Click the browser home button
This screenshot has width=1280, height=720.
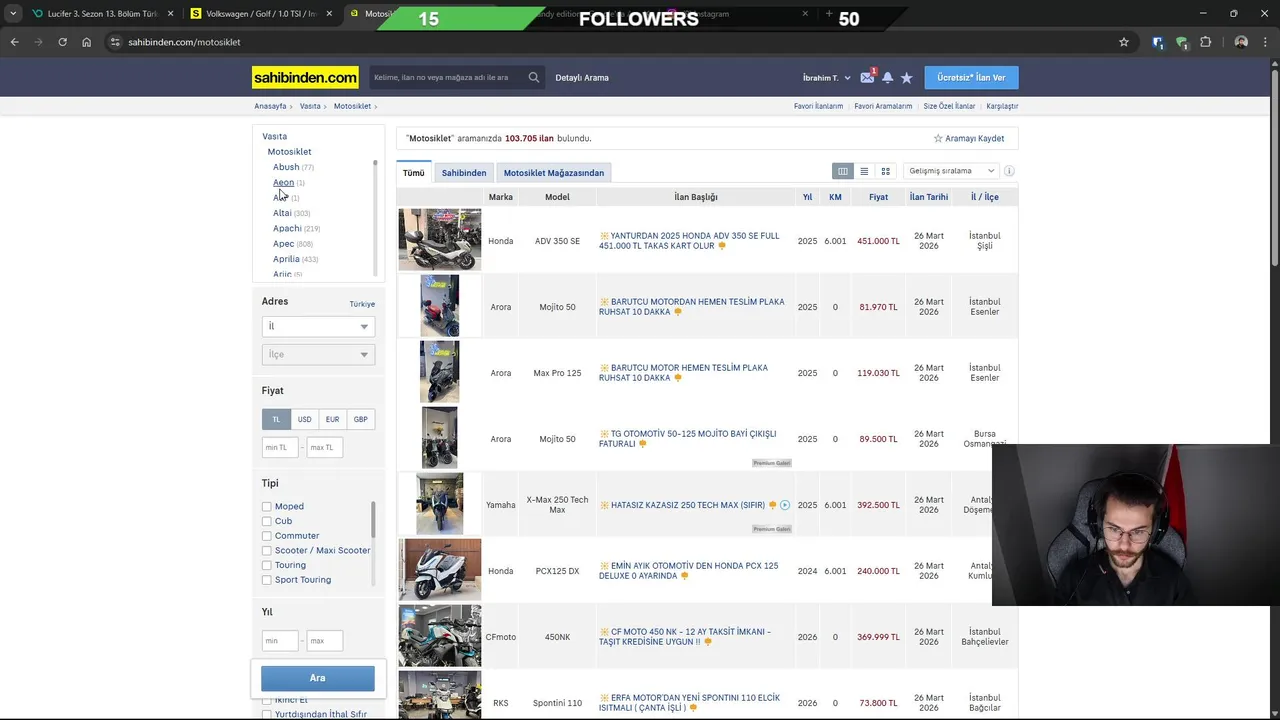tap(86, 42)
